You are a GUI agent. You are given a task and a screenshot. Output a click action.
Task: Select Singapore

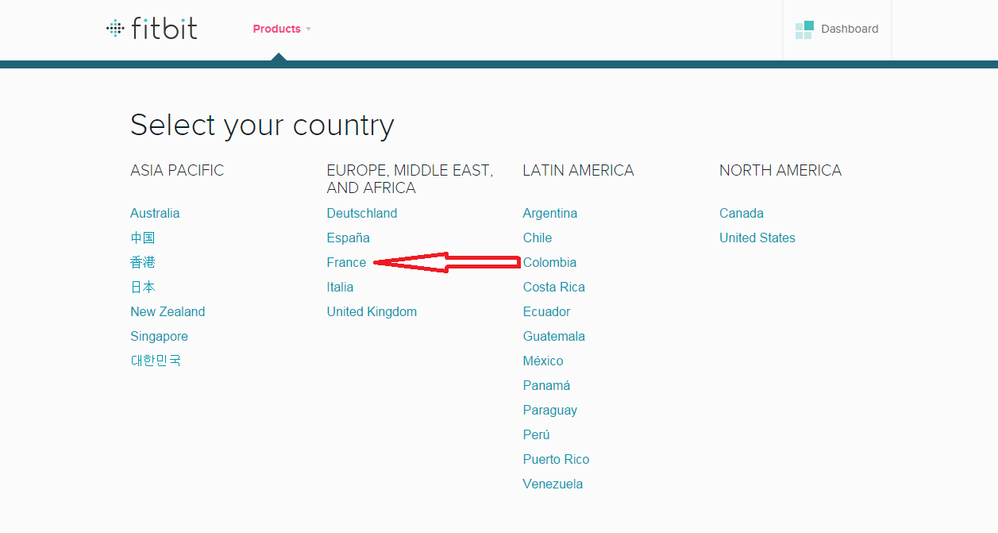[x=159, y=336]
